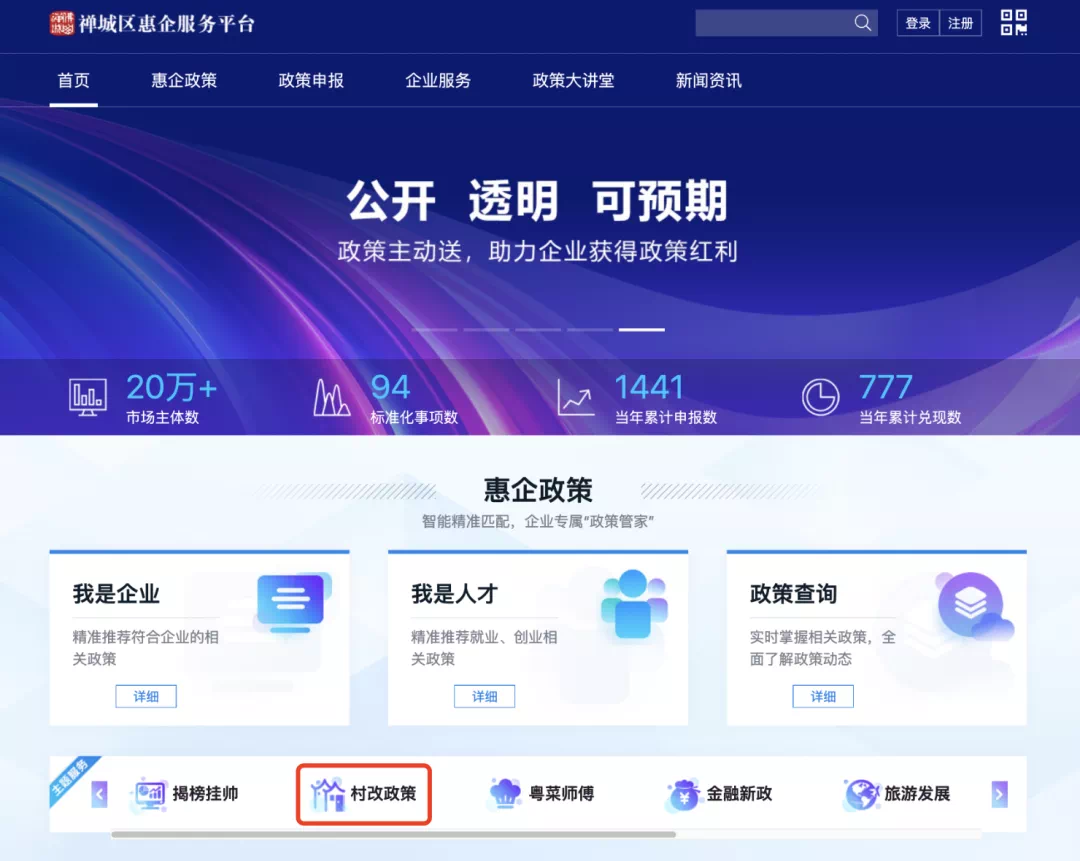Click the 我是企业 card title
The height and width of the screenshot is (861, 1080).
click(116, 594)
